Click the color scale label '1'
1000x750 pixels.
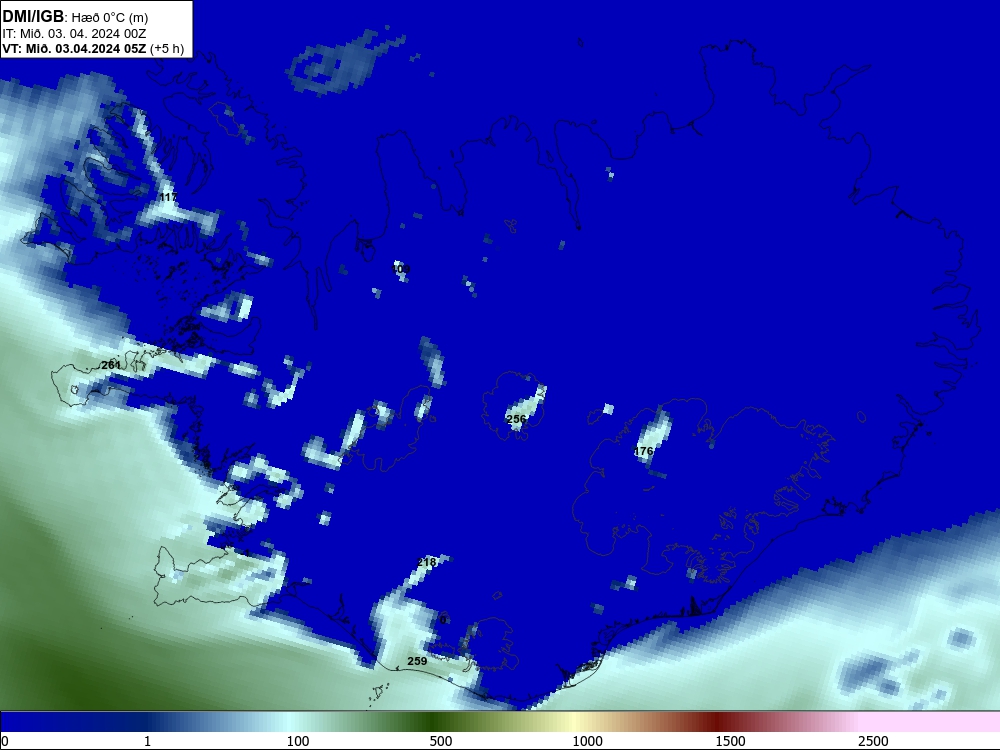tap(147, 741)
